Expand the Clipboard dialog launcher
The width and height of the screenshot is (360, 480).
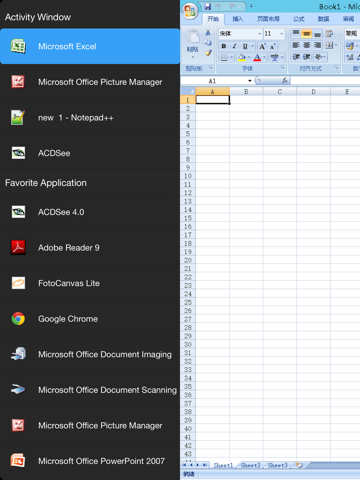[211, 68]
